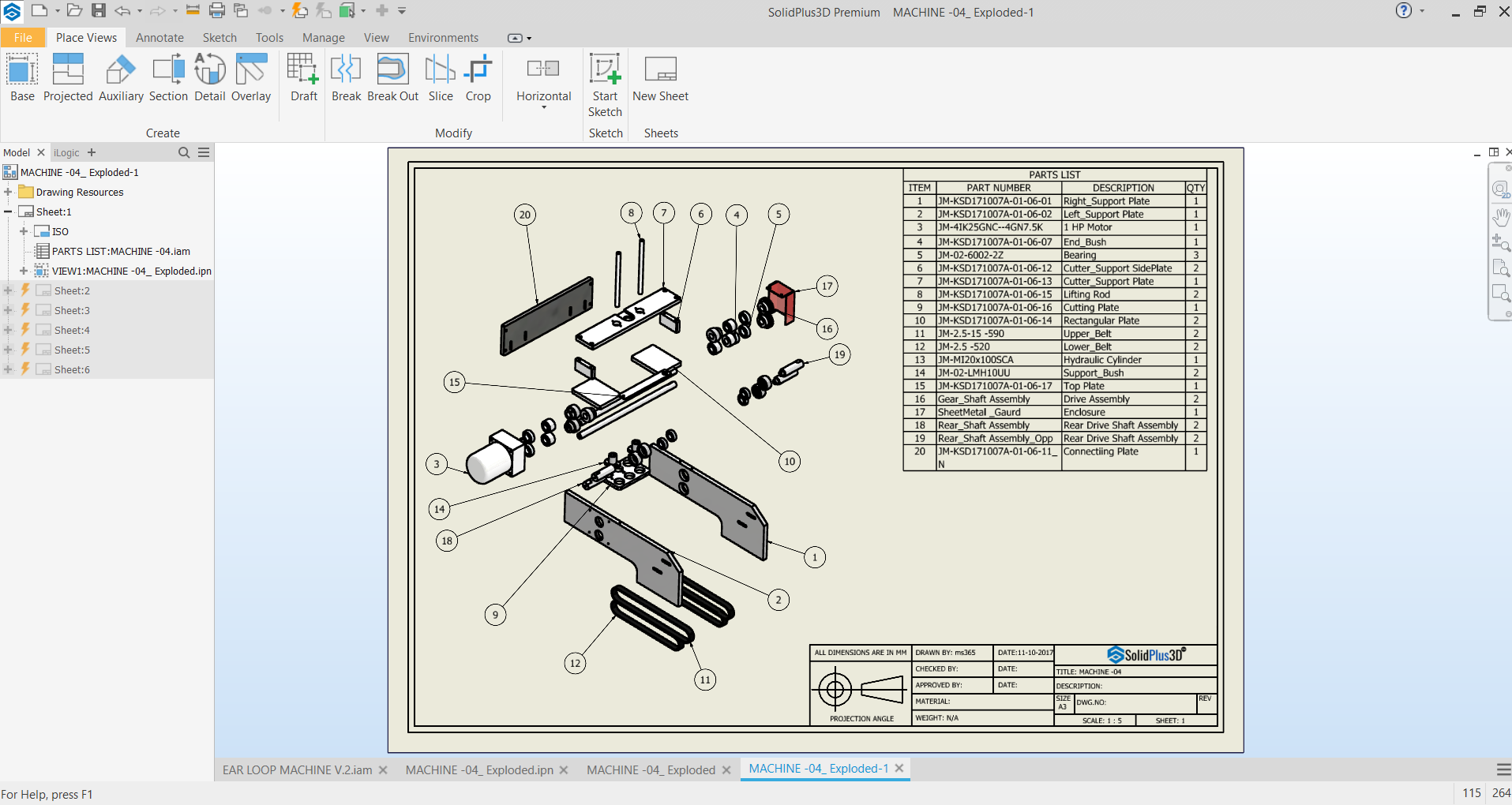Select the Crop tool
Screen dimensions: 1512x805
tap(478, 77)
